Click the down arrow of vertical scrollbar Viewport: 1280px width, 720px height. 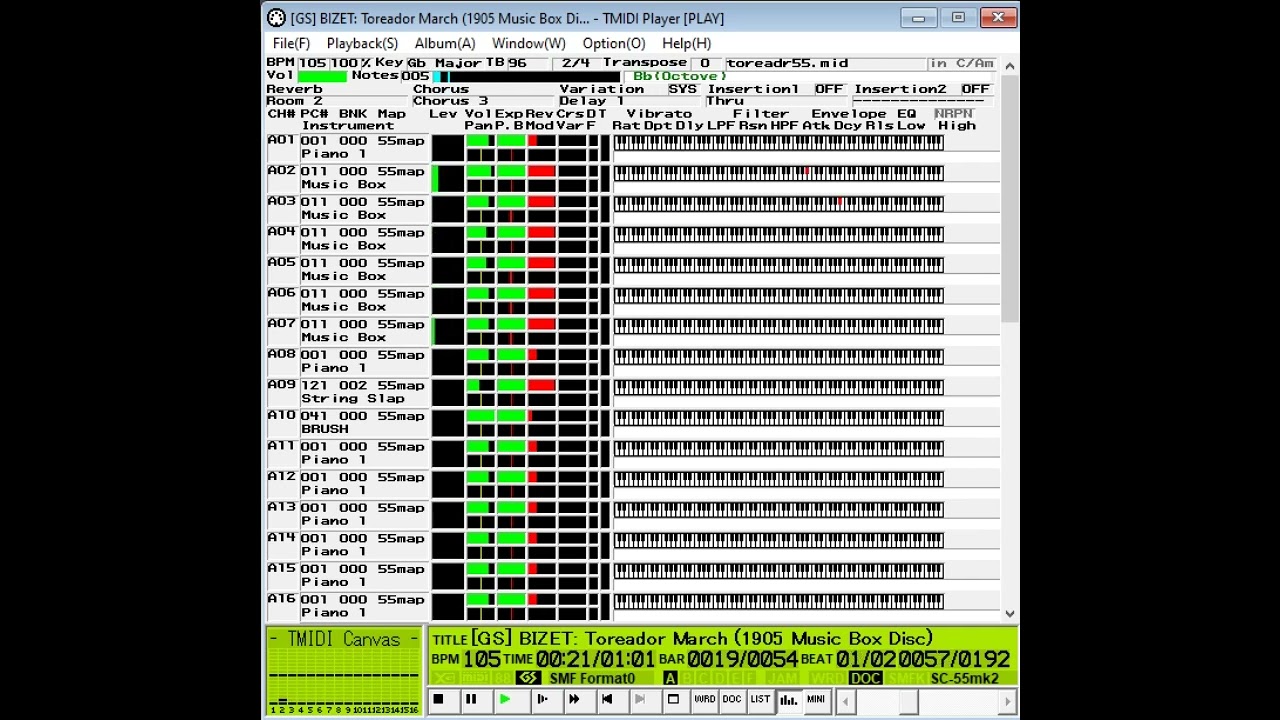coord(1009,613)
